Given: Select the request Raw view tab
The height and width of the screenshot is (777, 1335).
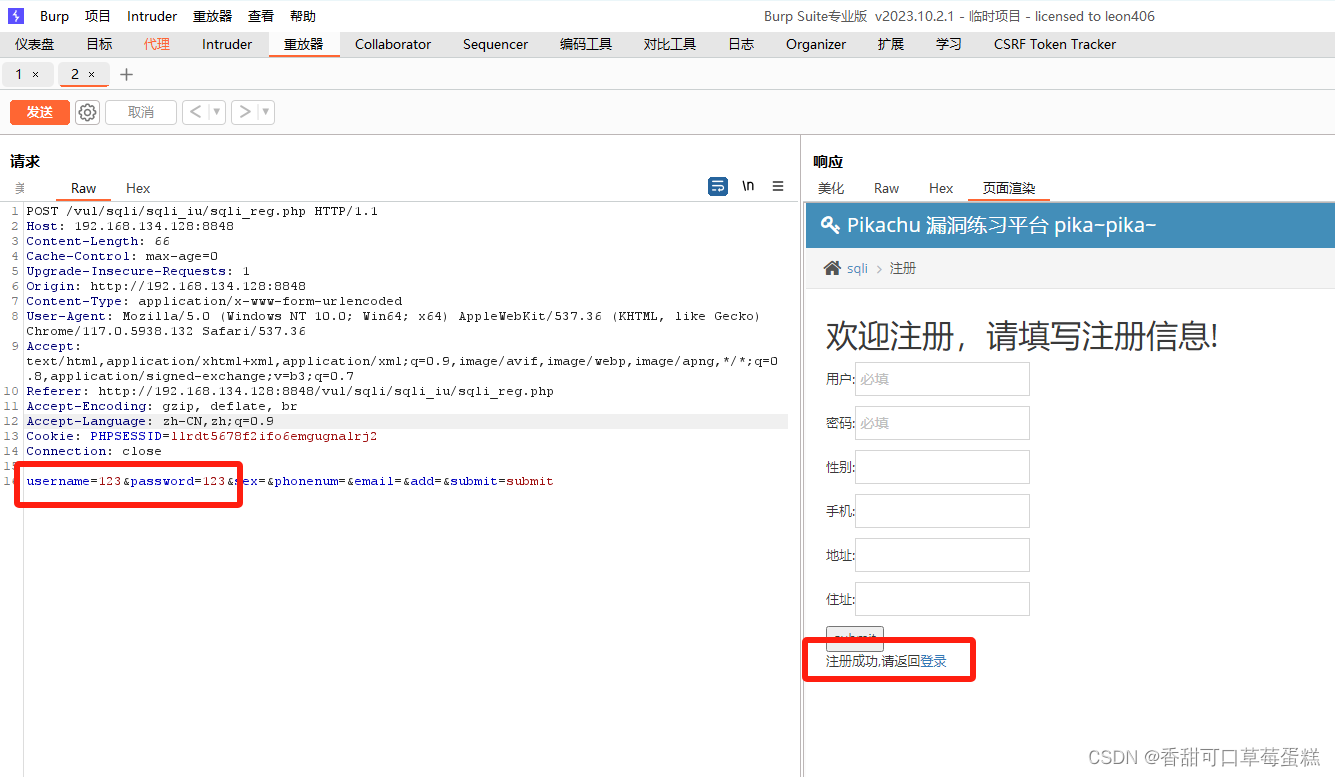Looking at the screenshot, I should pyautogui.click(x=84, y=188).
